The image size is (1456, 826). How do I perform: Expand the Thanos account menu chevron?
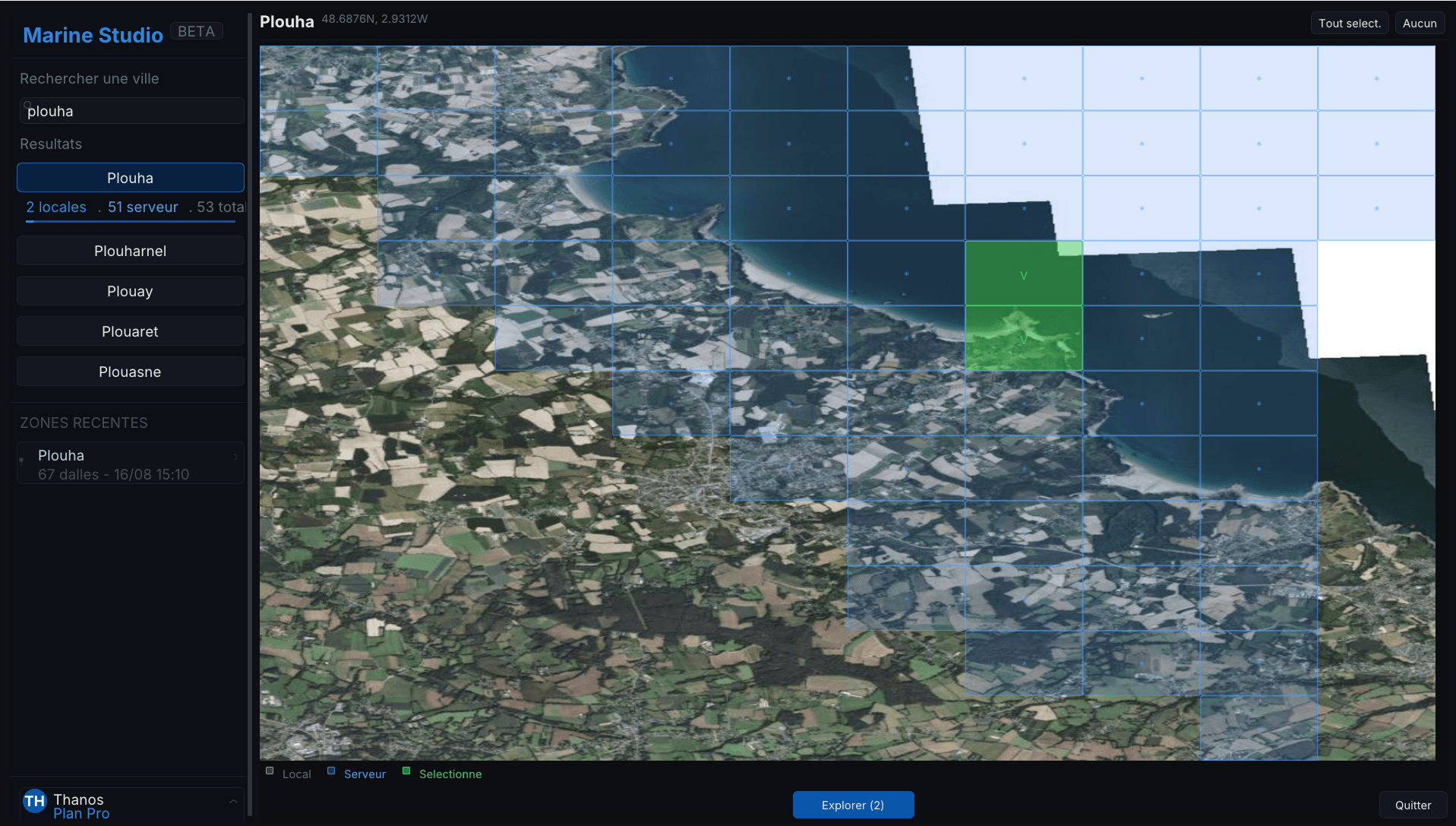(233, 801)
